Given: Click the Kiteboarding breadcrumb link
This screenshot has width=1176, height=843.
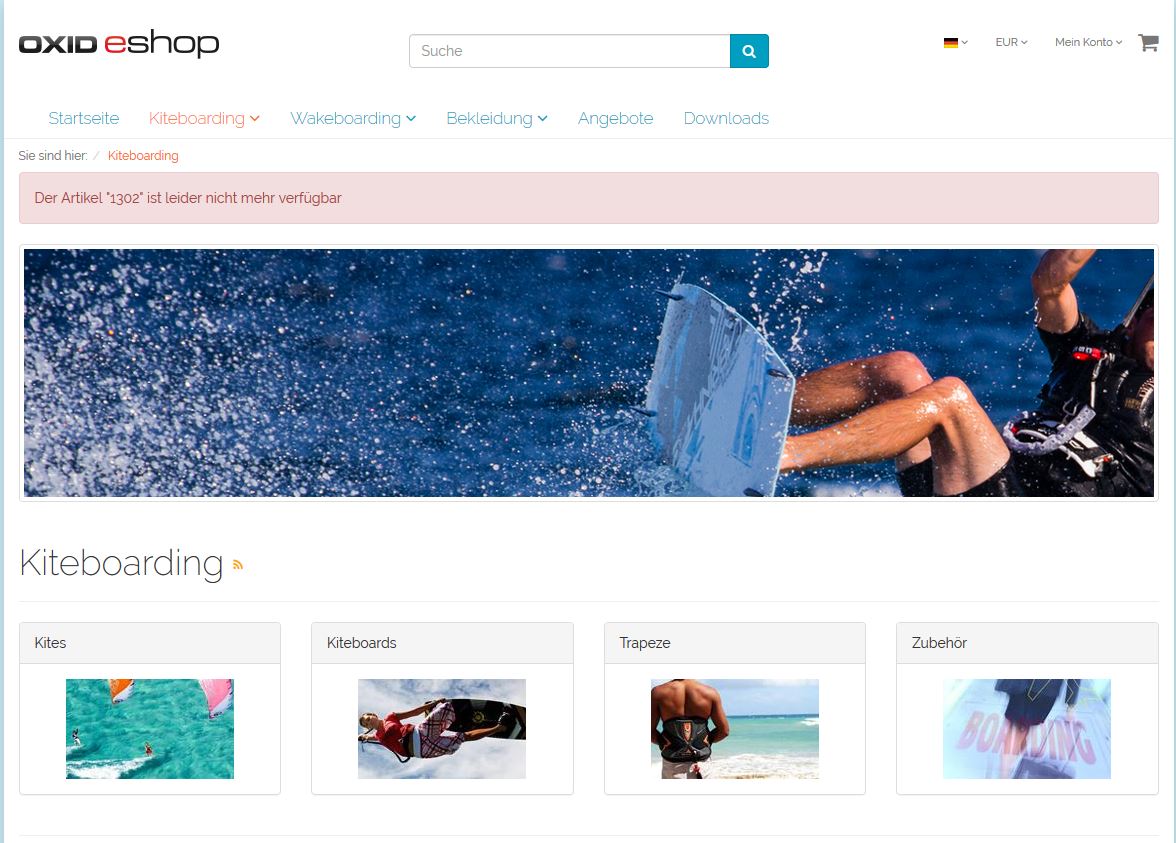Looking at the screenshot, I should [143, 156].
